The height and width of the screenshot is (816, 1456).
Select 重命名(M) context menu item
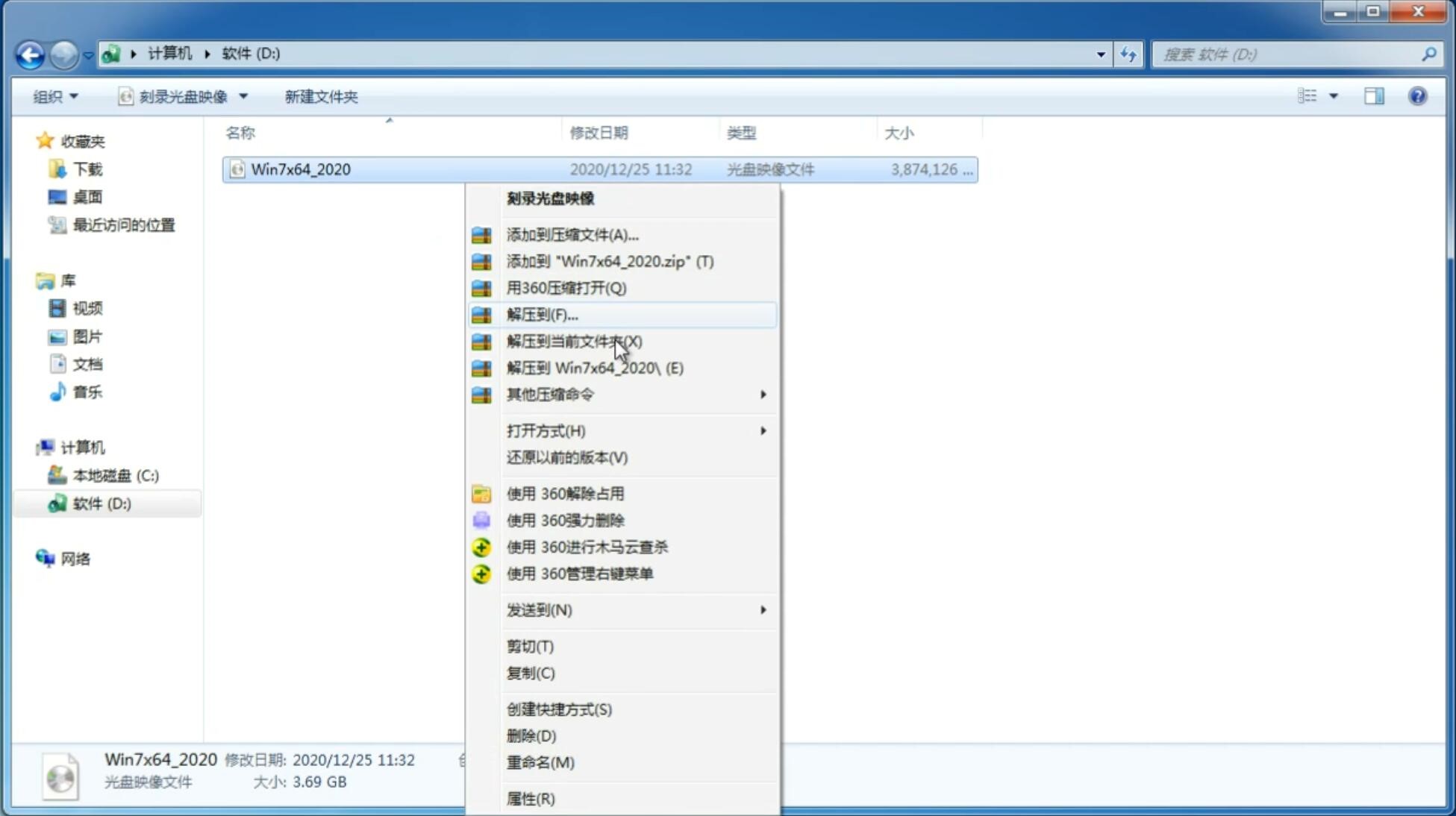(540, 762)
